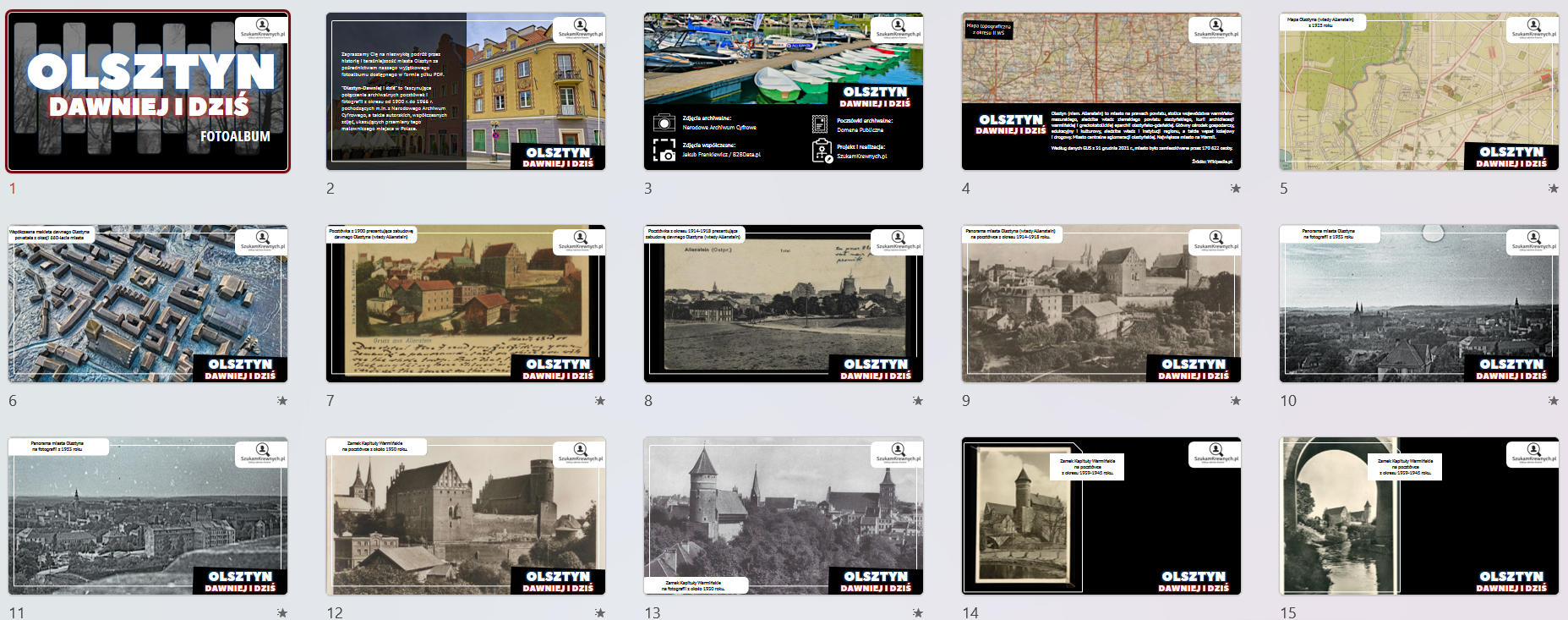Select slide 6 with bronze city model
Viewport: 1568px width, 620px height.
pyautogui.click(x=148, y=304)
